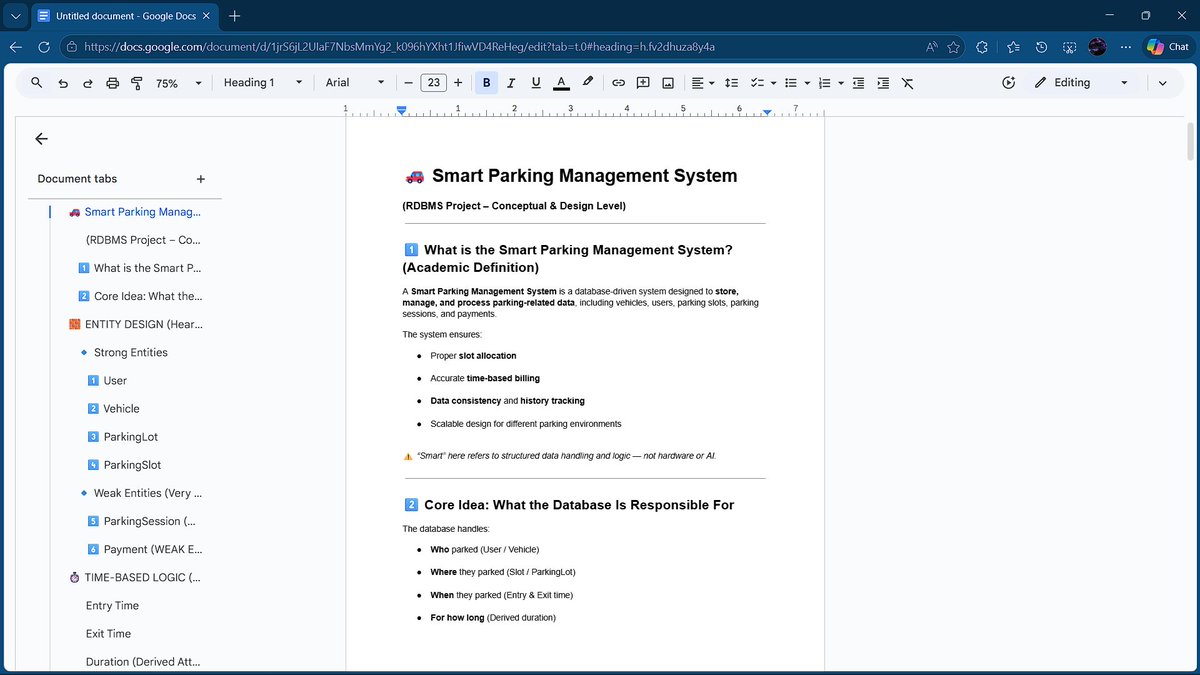The image size is (1200, 675).
Task: Click the decrease indent icon
Action: click(858, 83)
